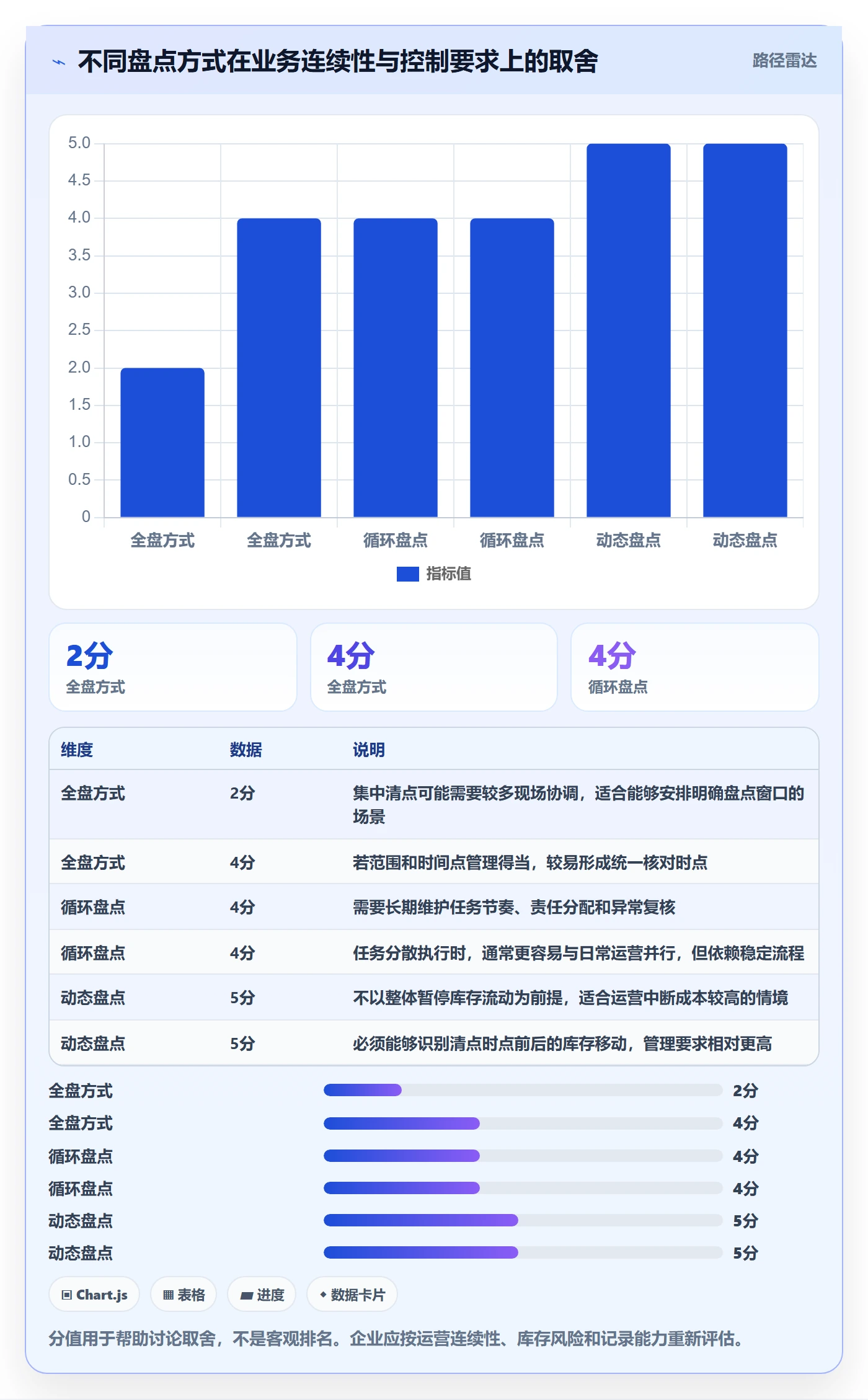Open the 4分 循环盘点 data card
The width and height of the screenshot is (868, 1400).
695,667
